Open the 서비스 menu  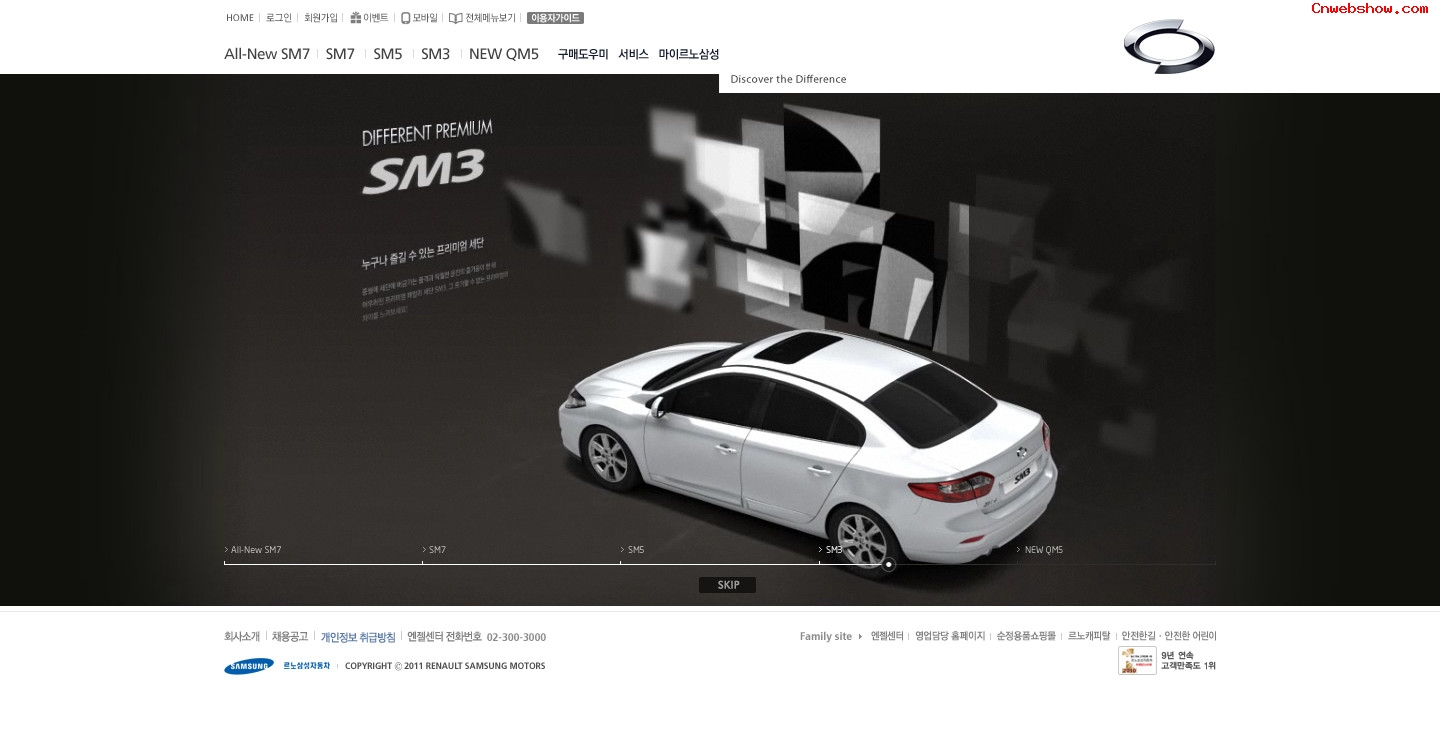point(633,54)
